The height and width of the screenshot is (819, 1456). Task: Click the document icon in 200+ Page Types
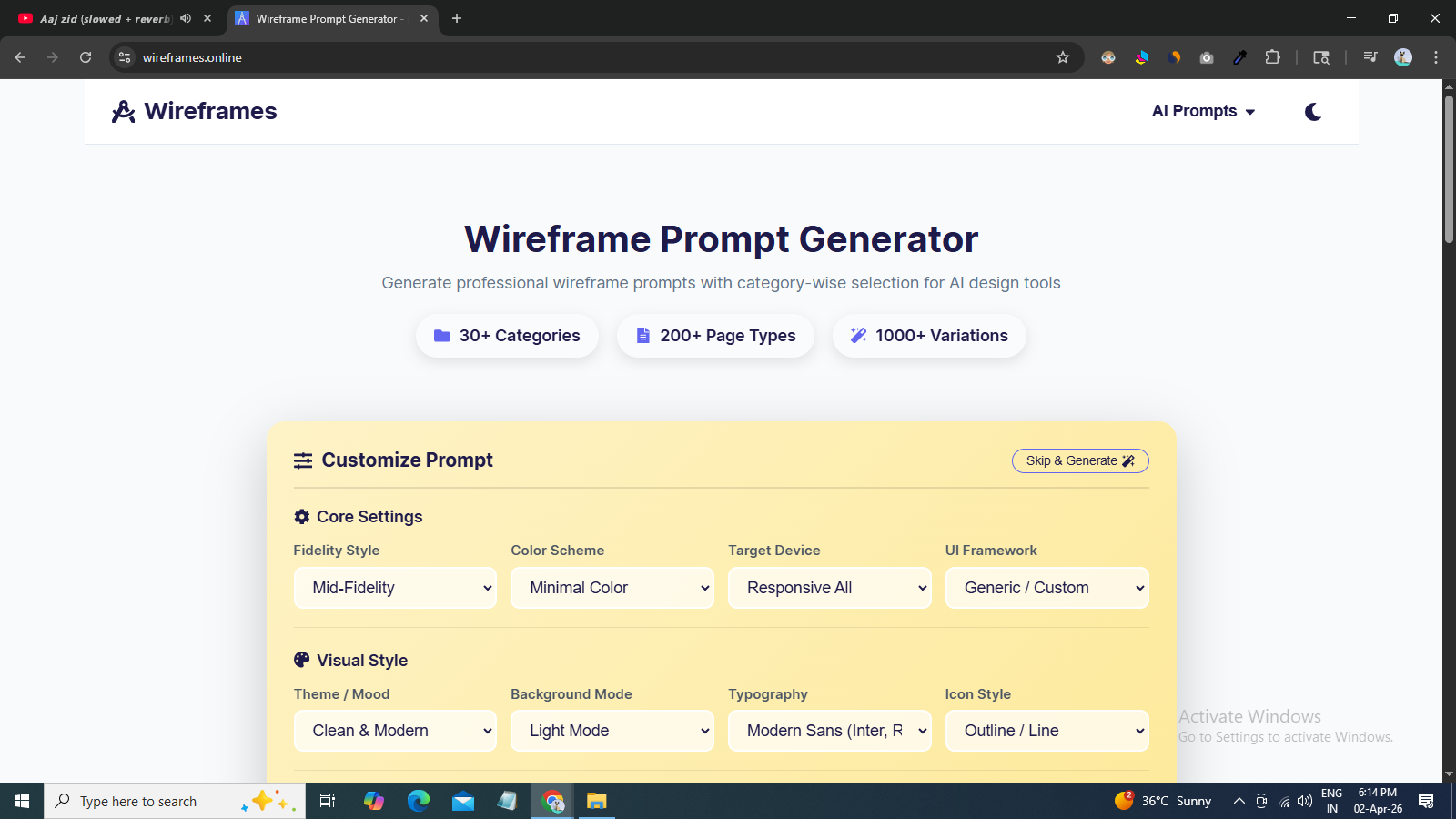coord(642,335)
